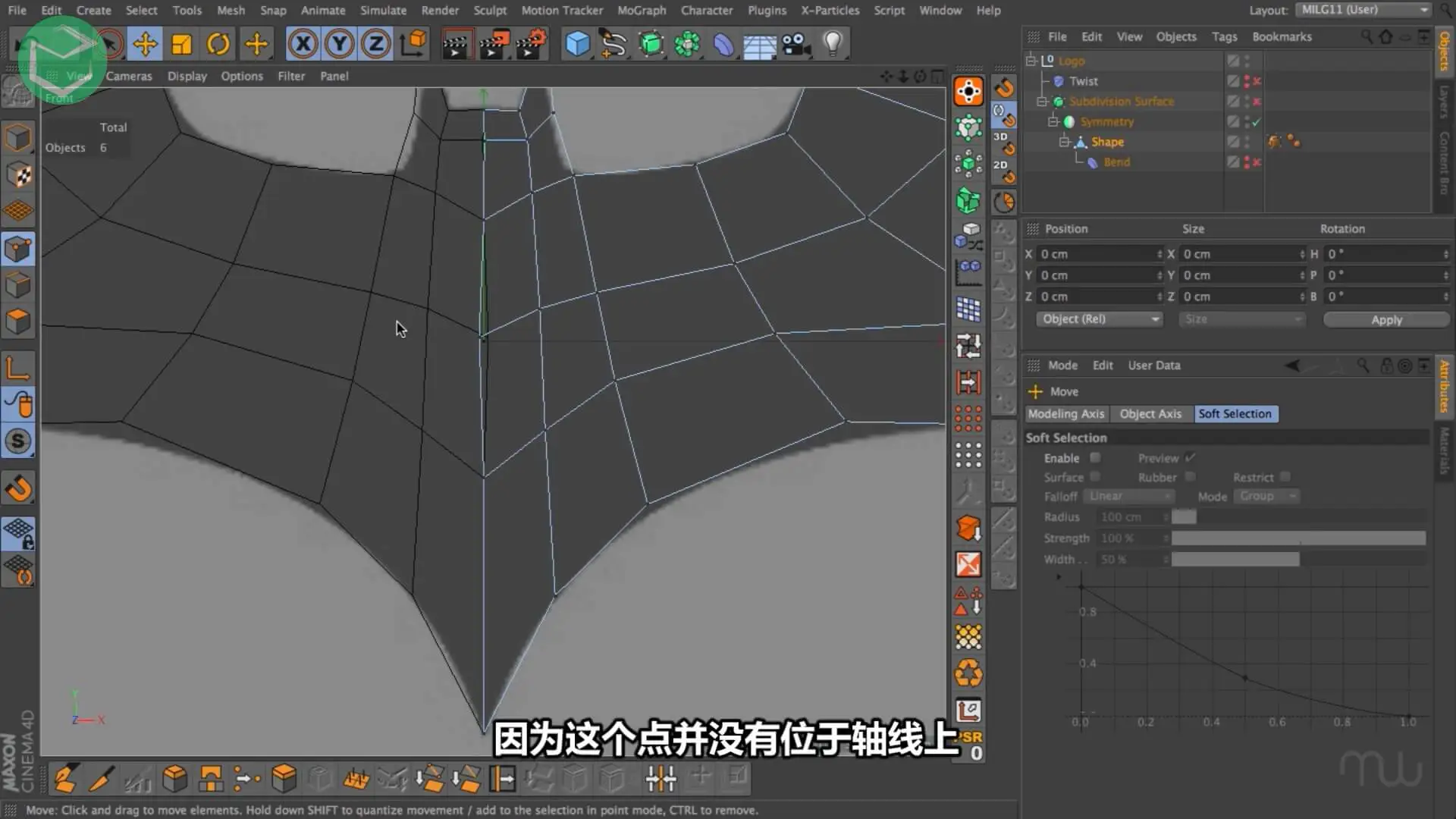Add a floor environment object
The height and width of the screenshot is (819, 1456).
(x=759, y=44)
